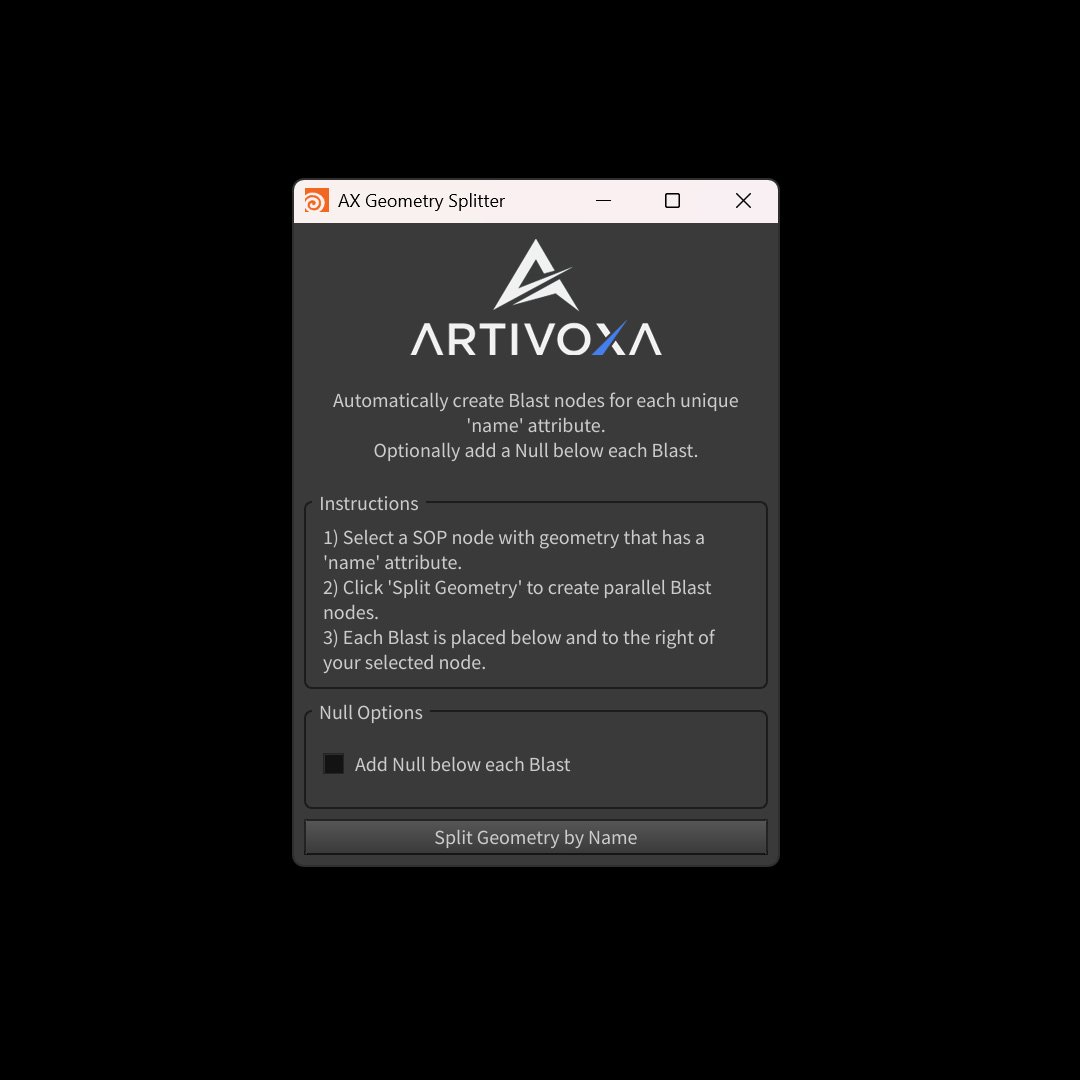Run Split Geometry by Name
Screen dimensions: 1080x1080
(x=536, y=837)
